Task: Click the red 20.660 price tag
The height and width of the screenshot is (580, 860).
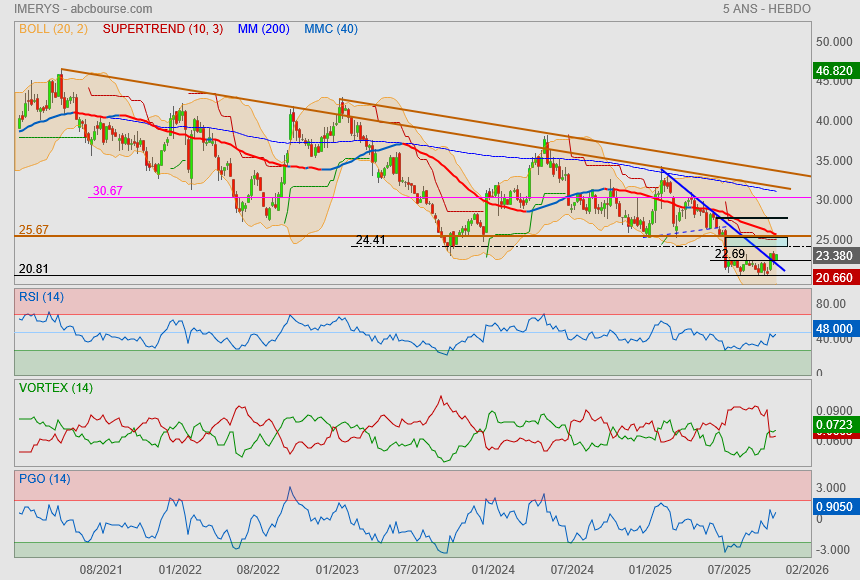Action: pos(833,277)
